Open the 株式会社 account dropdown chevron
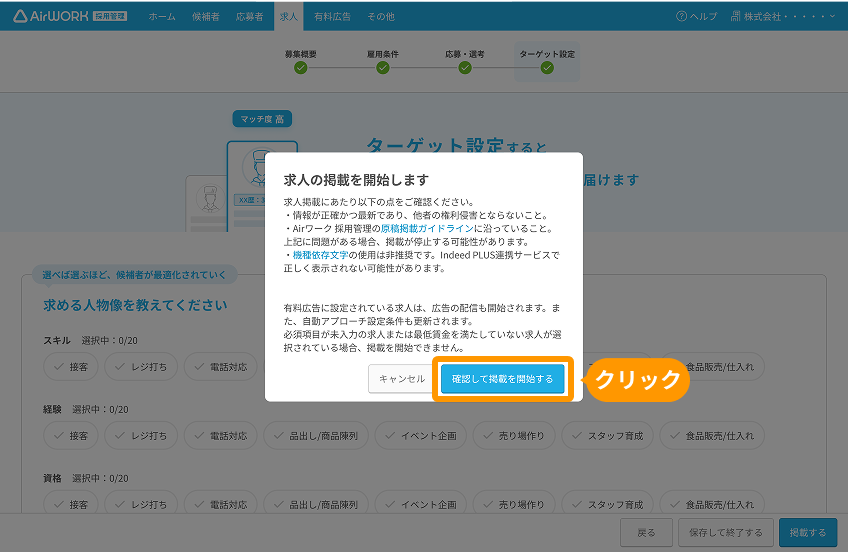The image size is (848, 552). click(832, 16)
